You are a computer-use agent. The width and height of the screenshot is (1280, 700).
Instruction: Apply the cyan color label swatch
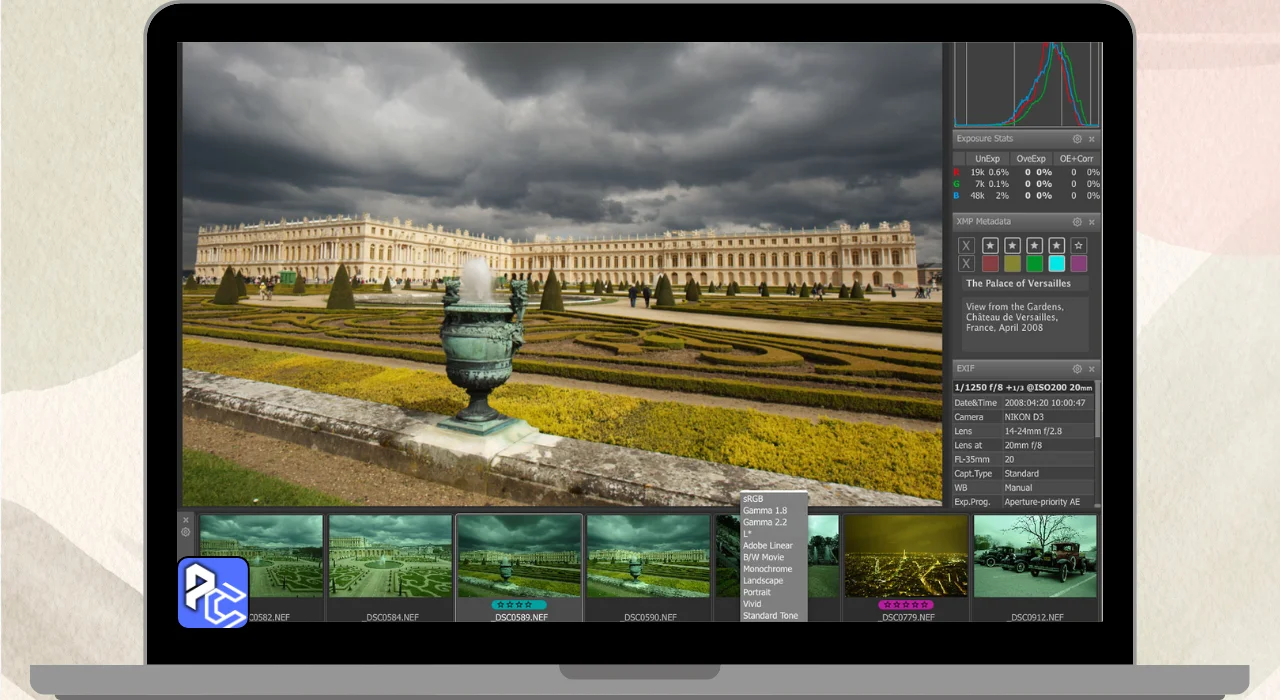(1056, 264)
